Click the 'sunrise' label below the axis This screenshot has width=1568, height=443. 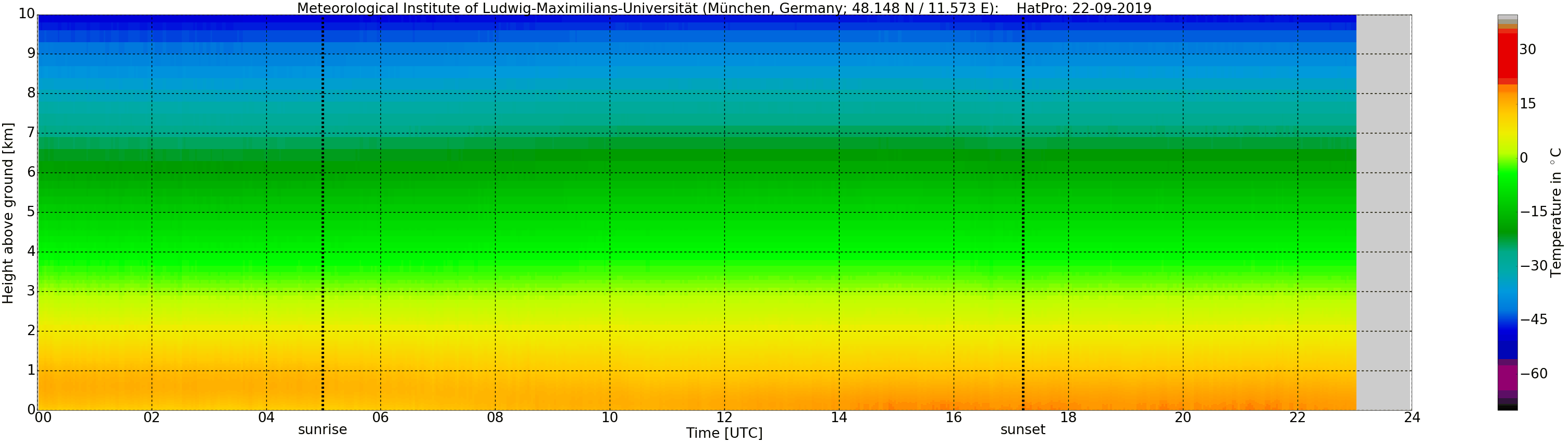click(322, 429)
